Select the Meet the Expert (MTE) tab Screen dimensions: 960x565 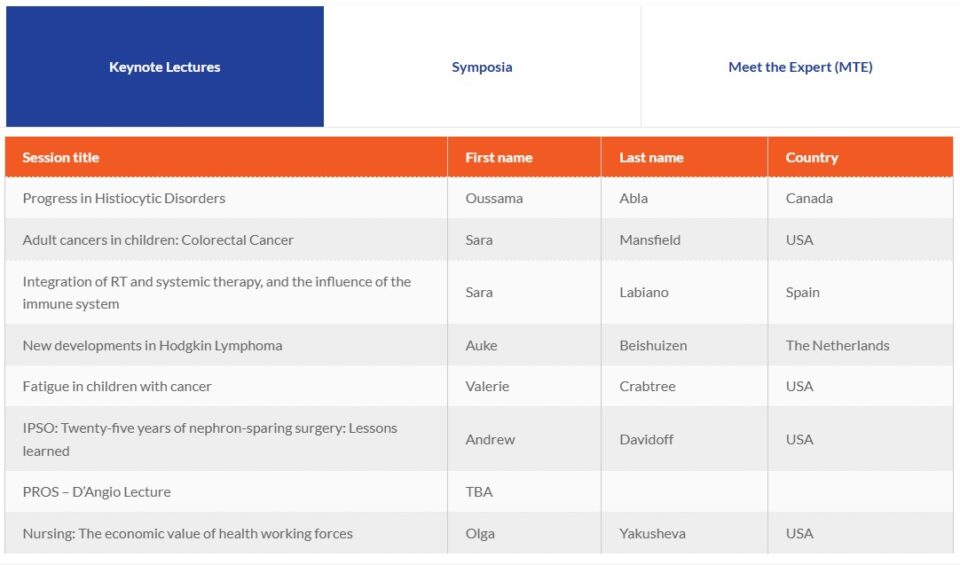[800, 67]
